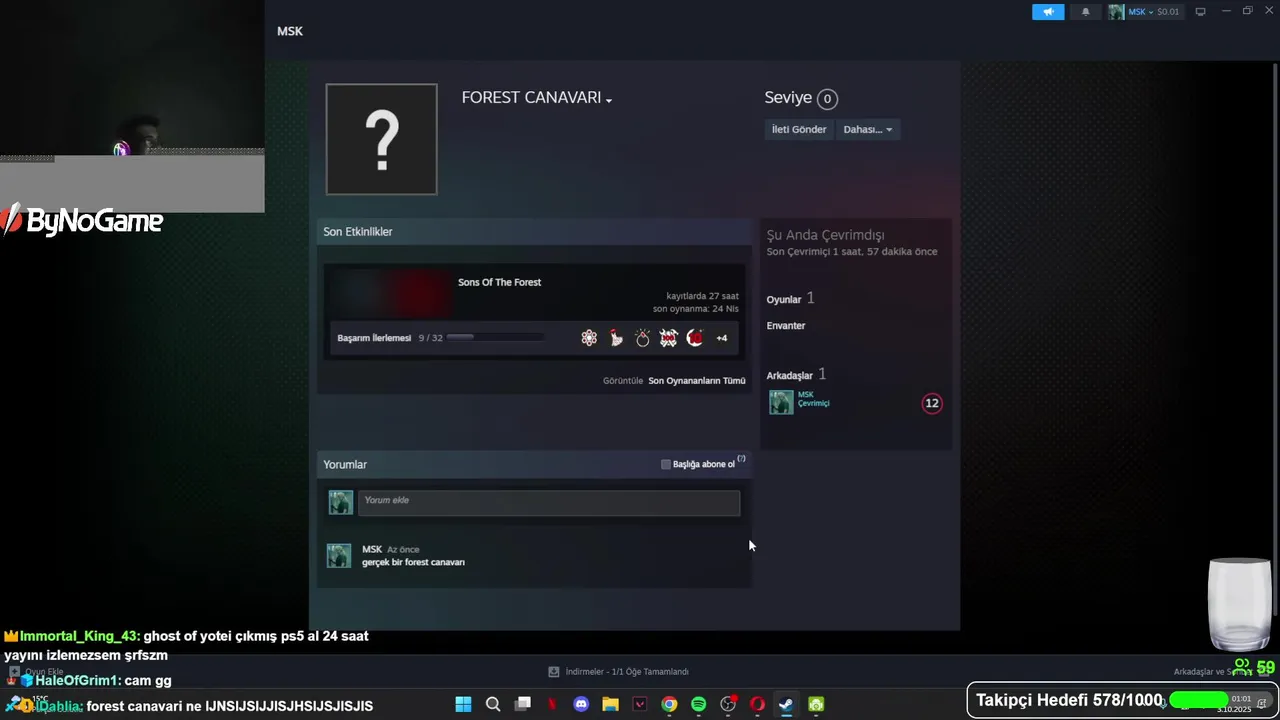Click Son Etkinlikler section header
Image resolution: width=1280 pixels, height=720 pixels.
pos(358,232)
